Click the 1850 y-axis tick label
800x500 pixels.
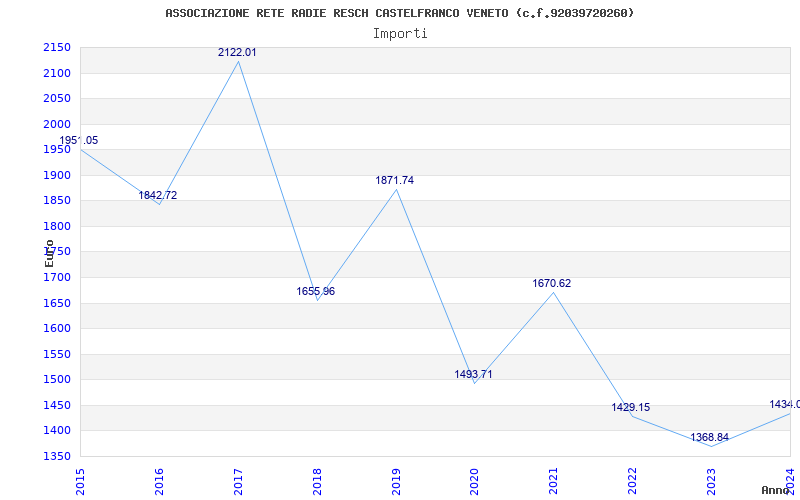[x=57, y=201]
